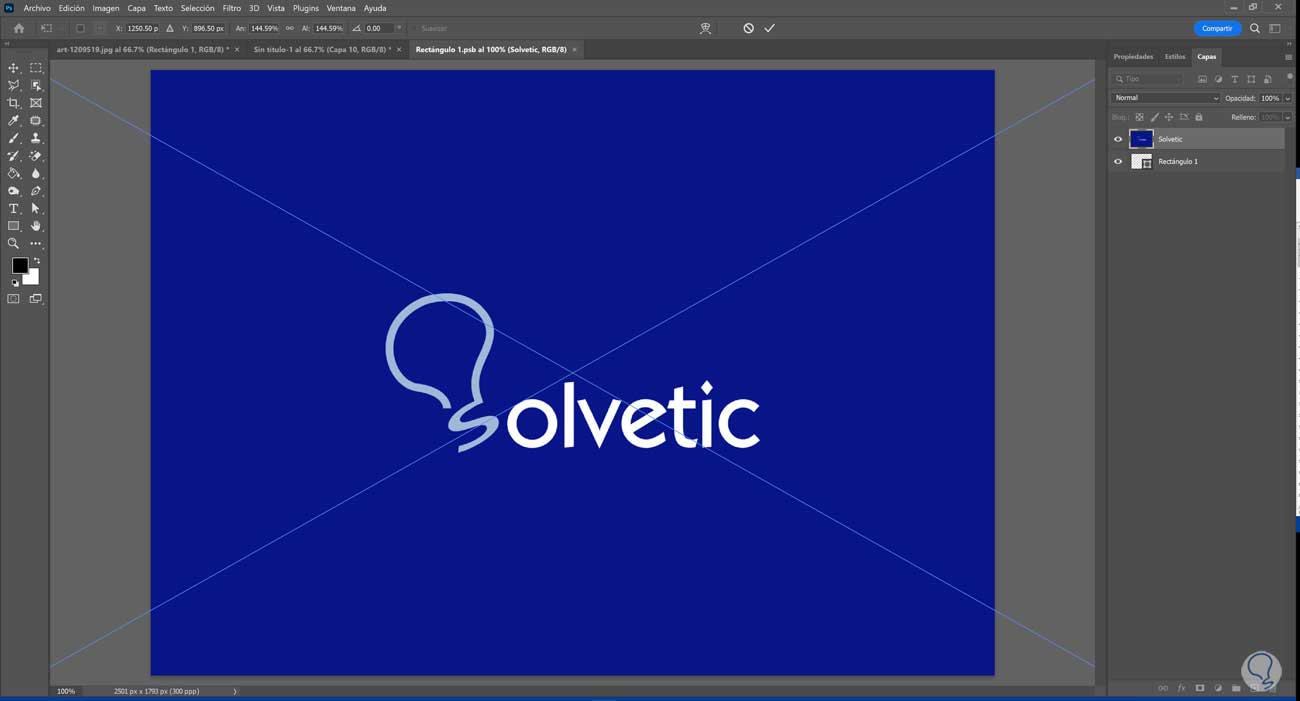The image size is (1300, 701).
Task: Select the Brush tool
Action: click(14, 138)
